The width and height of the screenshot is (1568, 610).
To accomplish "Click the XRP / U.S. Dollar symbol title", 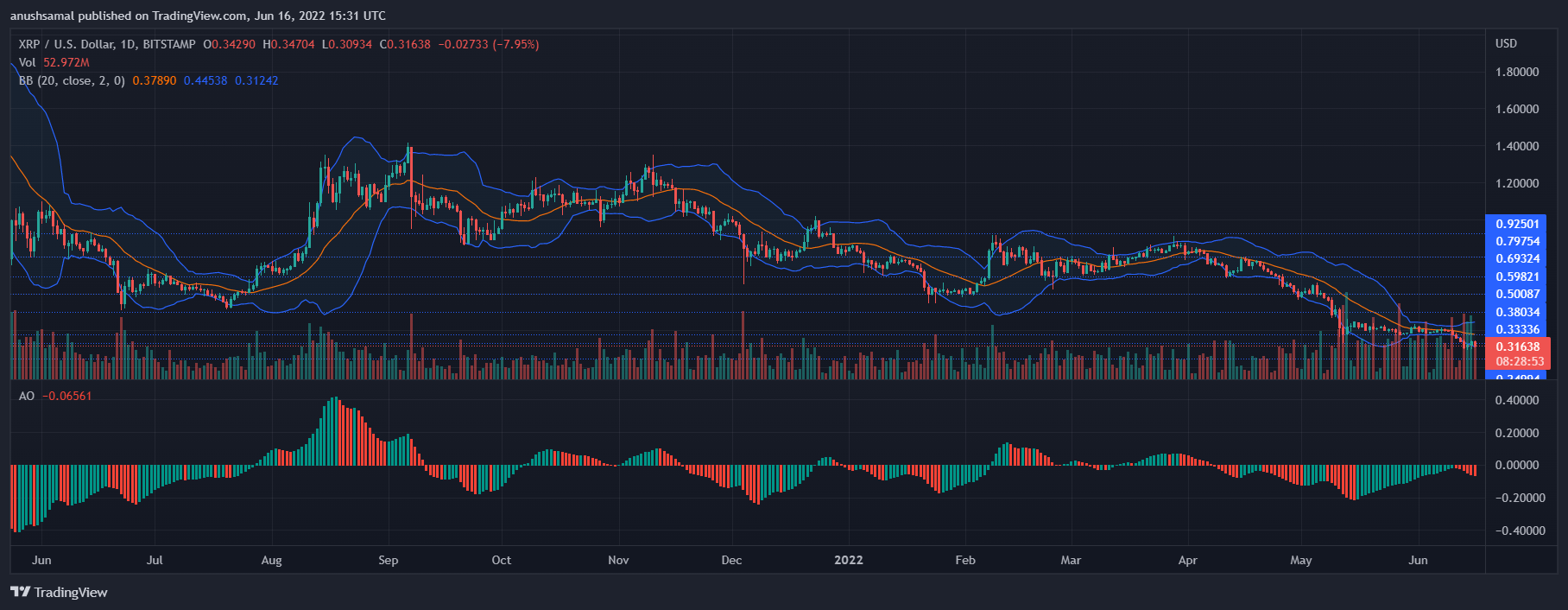I will pos(106,44).
